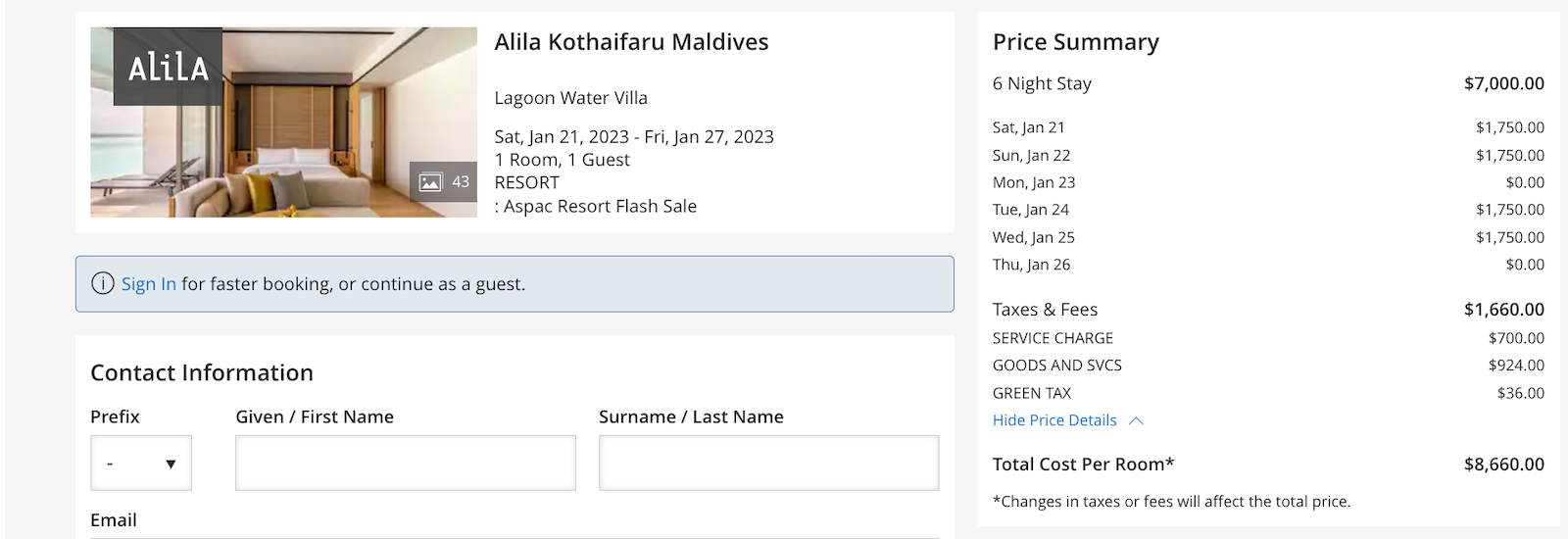The image size is (1568, 539).
Task: Focus the Given / First Name field
Action: (x=406, y=463)
